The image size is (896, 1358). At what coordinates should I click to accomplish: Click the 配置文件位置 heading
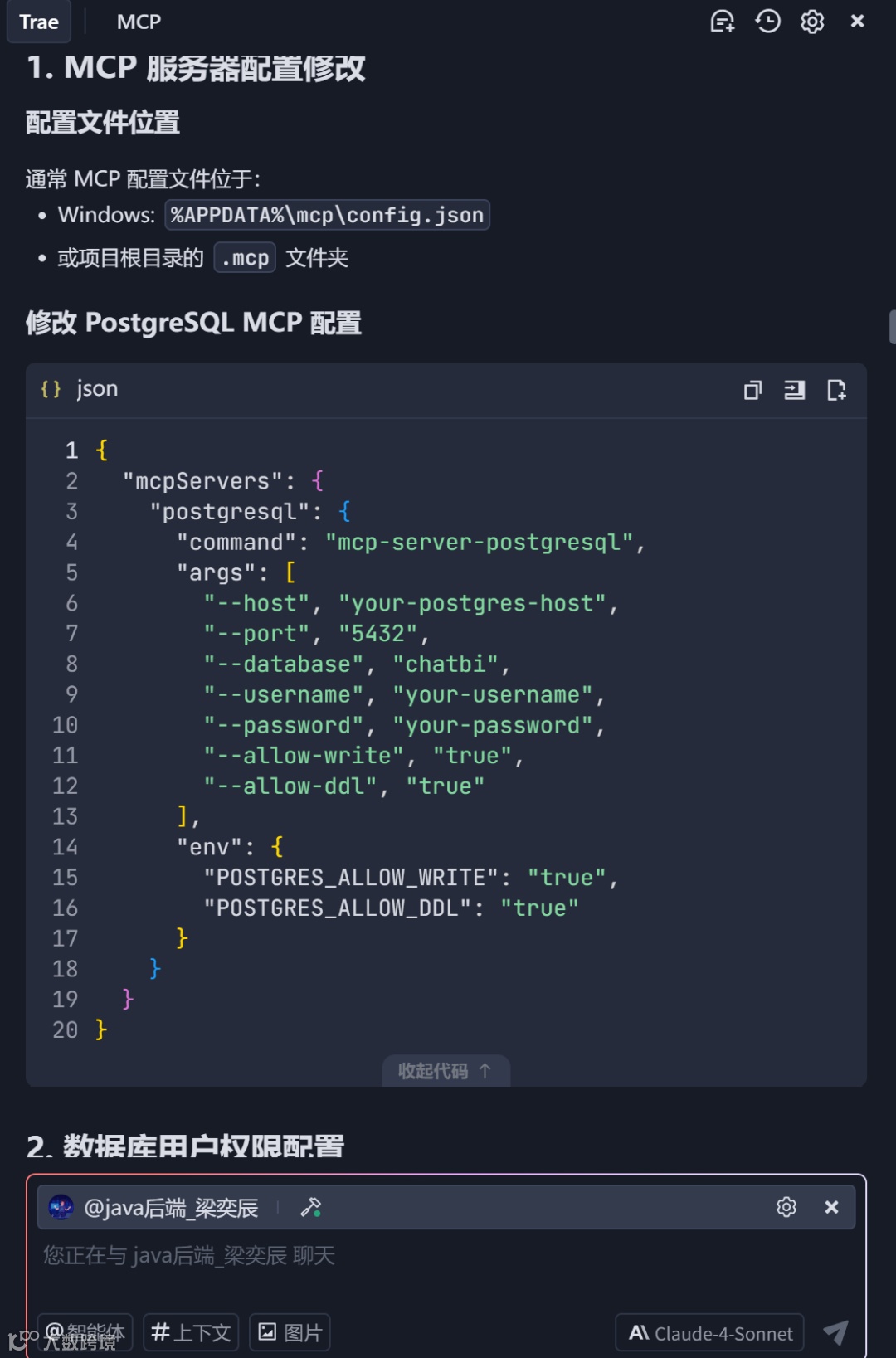click(x=103, y=122)
